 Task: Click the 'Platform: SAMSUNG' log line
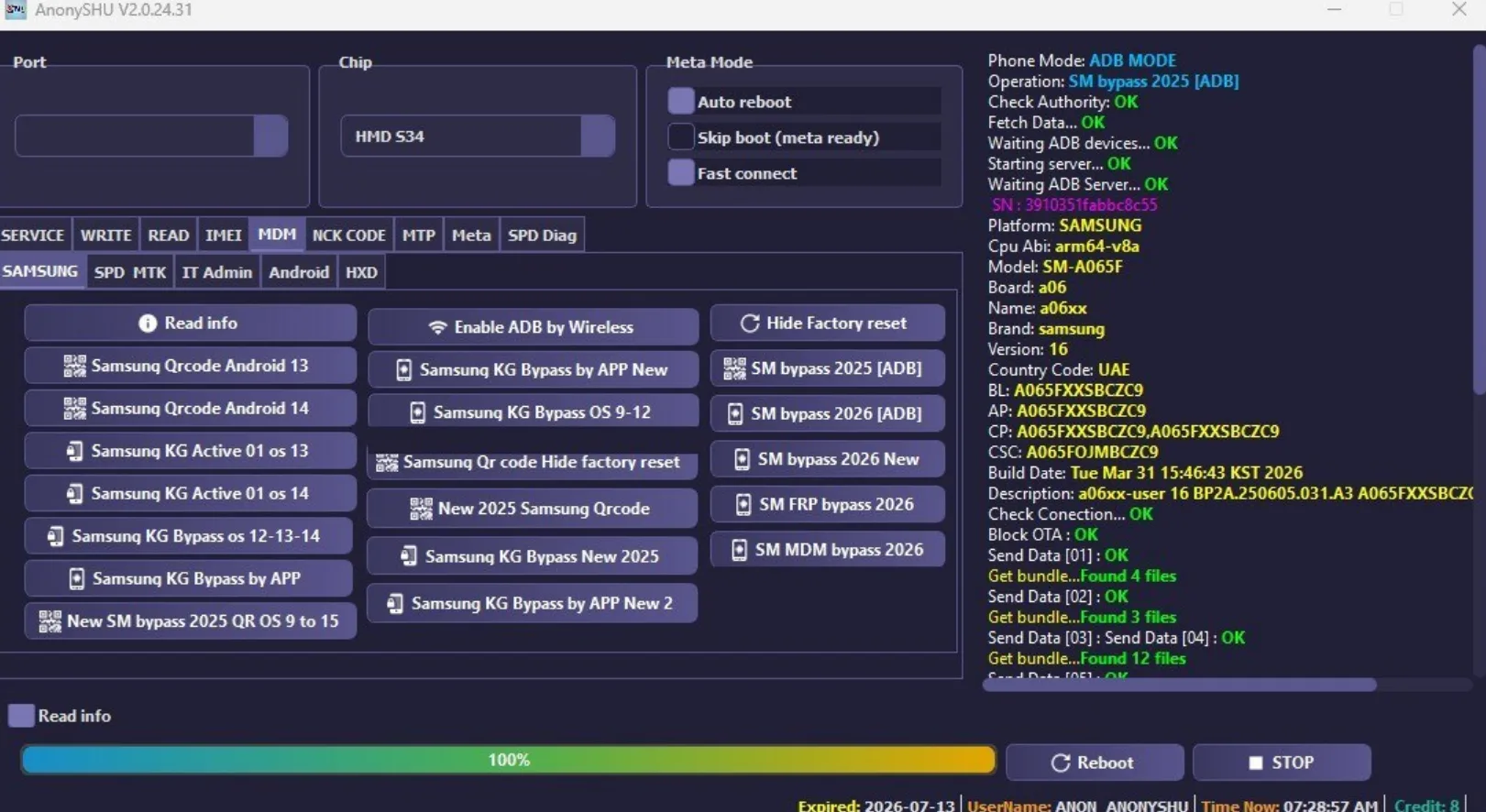coord(1064,225)
